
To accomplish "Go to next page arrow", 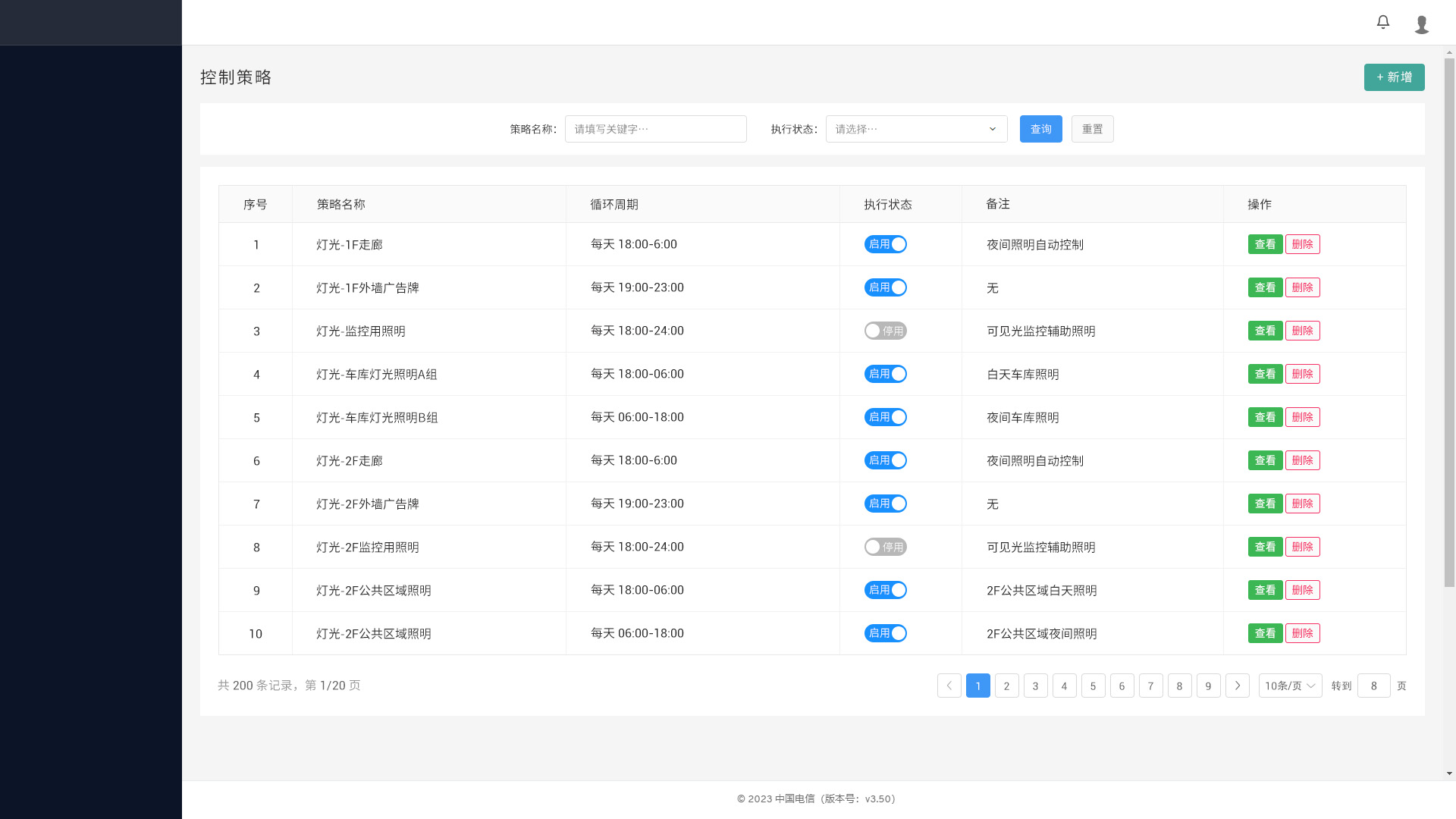I will point(1237,686).
